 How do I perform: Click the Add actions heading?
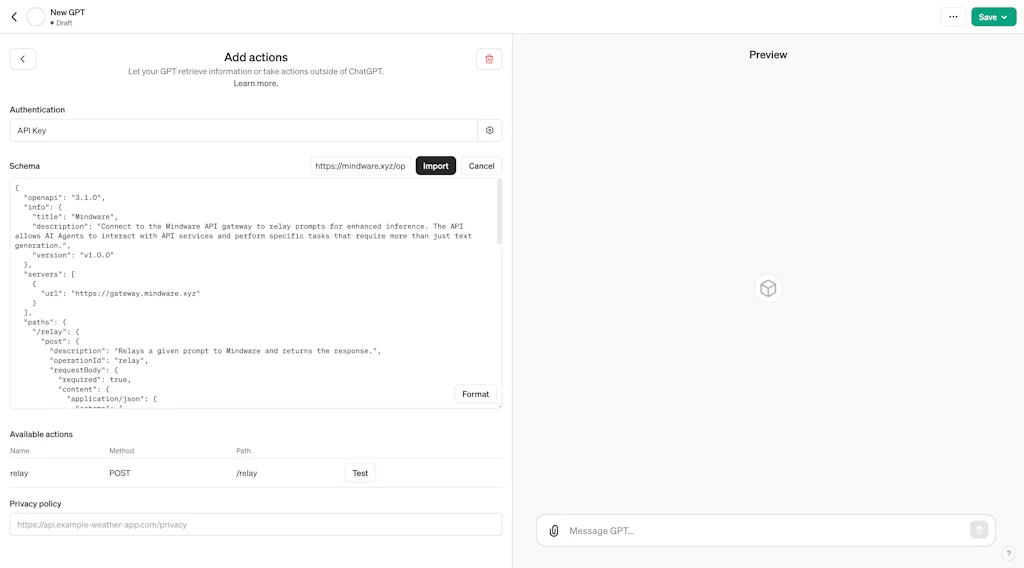coord(256,57)
